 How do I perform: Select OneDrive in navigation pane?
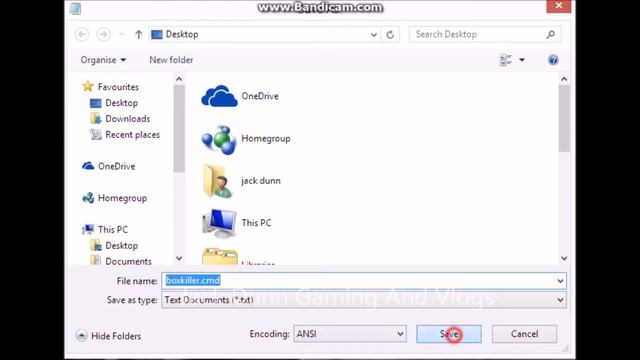109,166
